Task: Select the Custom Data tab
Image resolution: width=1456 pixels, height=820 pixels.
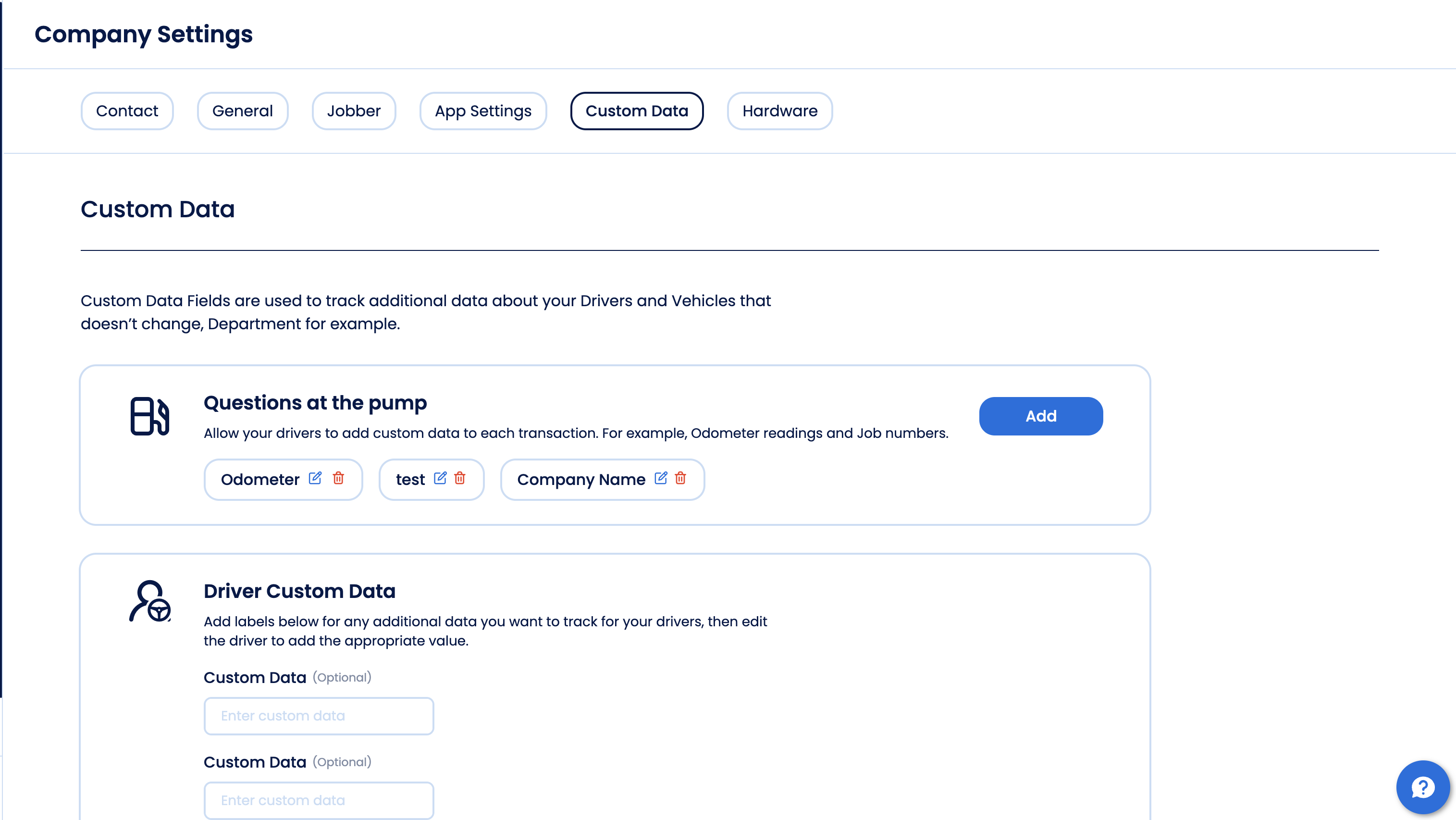Action: coord(637,111)
